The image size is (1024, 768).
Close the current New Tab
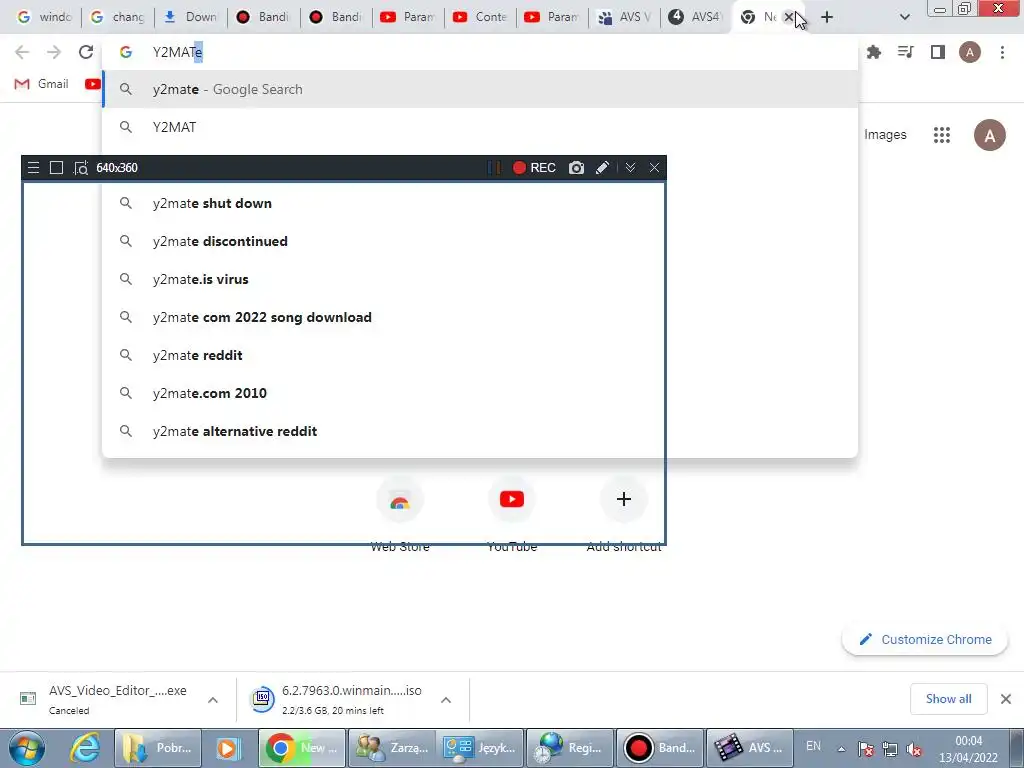click(789, 17)
